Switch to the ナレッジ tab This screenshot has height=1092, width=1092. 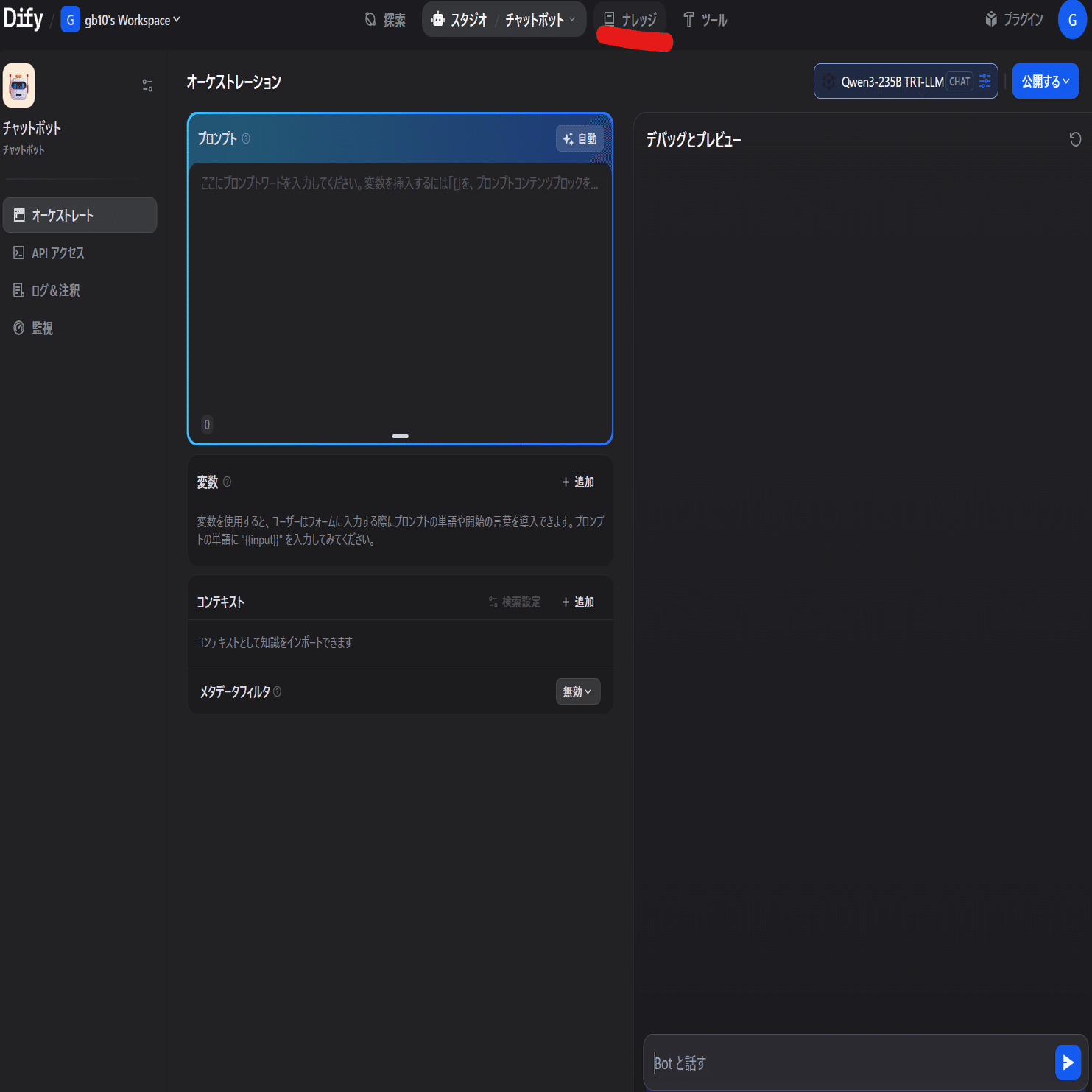(x=630, y=20)
